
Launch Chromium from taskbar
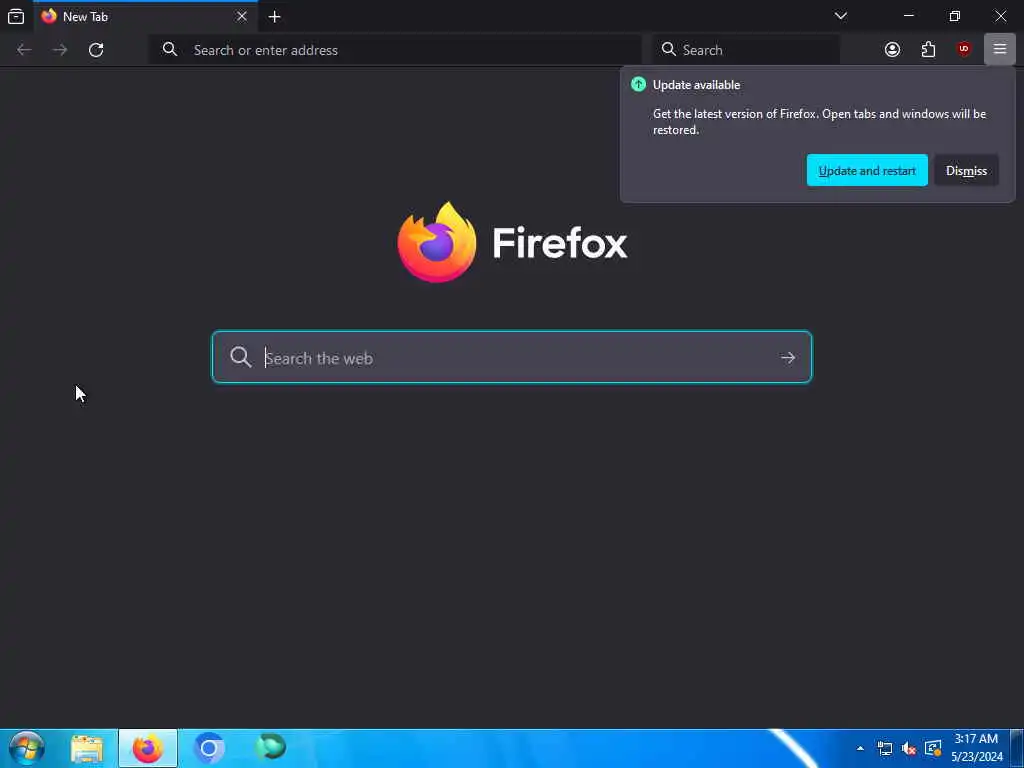209,748
